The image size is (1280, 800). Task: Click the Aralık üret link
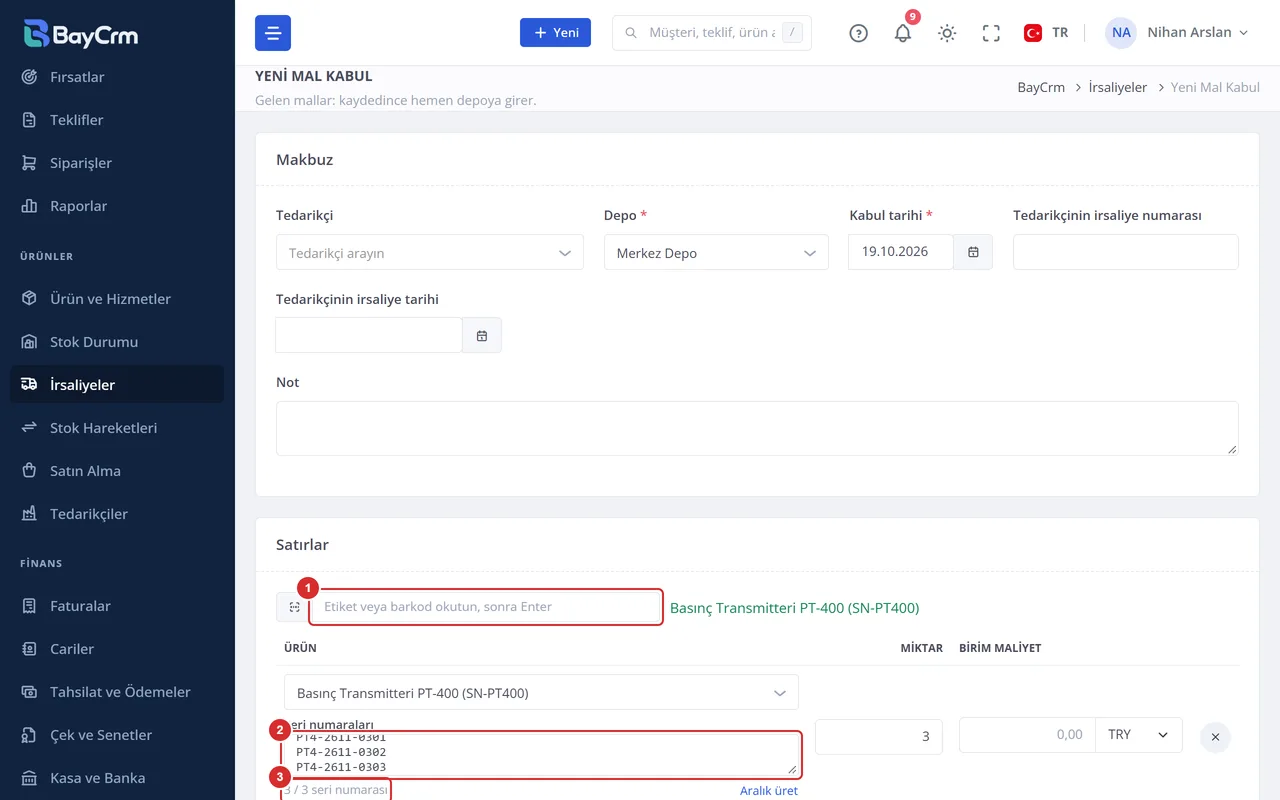coord(769,791)
